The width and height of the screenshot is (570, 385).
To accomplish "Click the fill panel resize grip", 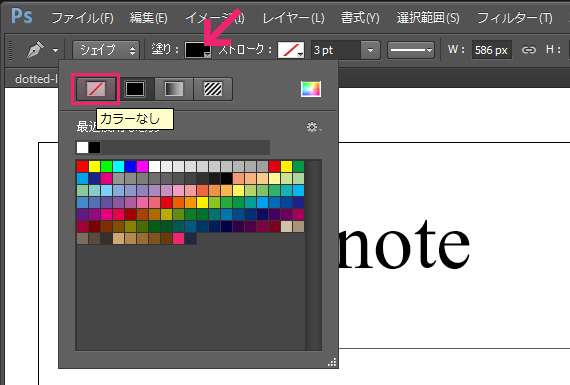I will click(332, 362).
